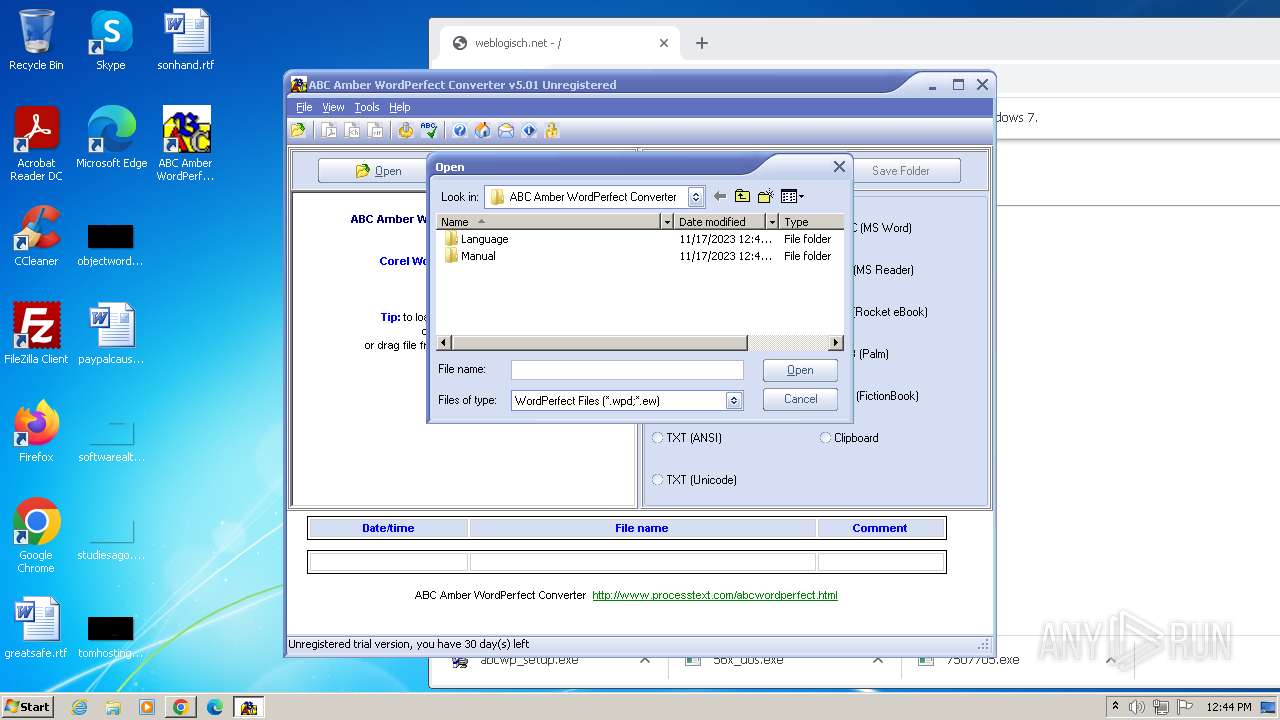The width and height of the screenshot is (1280, 720).
Task: Go back using arrow in Open dialog
Action: (x=719, y=197)
